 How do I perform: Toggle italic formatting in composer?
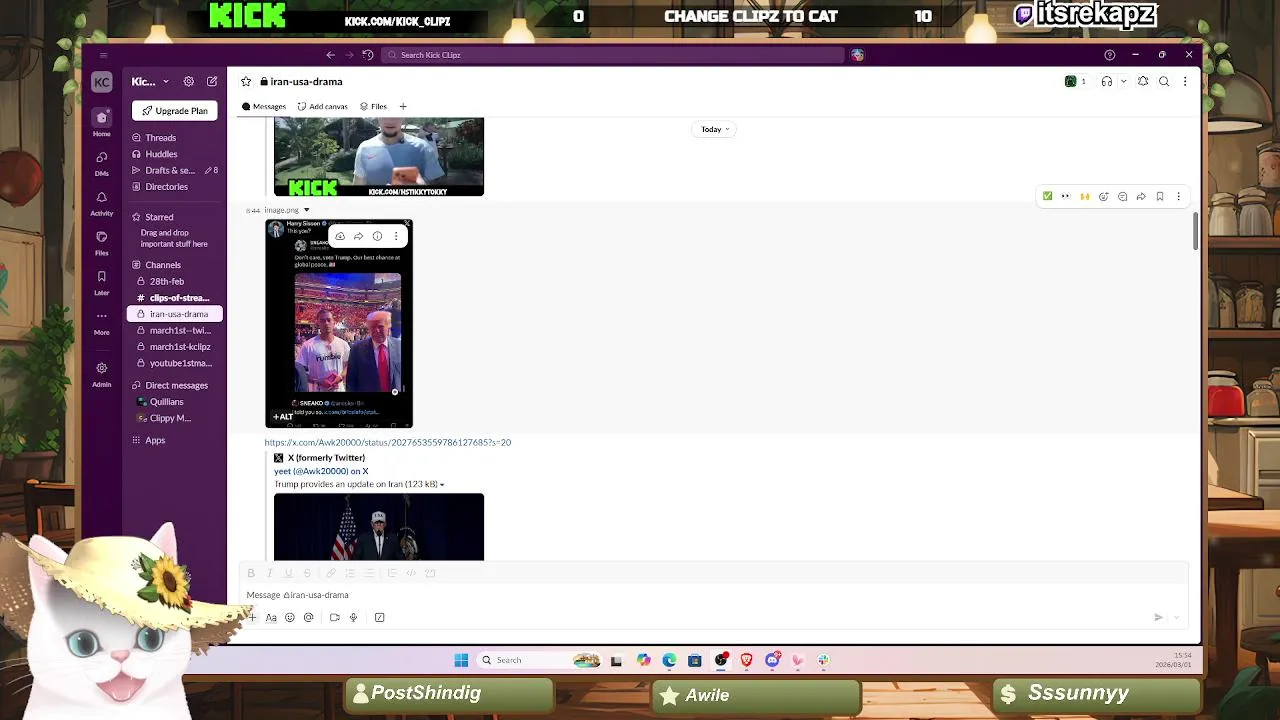coord(269,573)
